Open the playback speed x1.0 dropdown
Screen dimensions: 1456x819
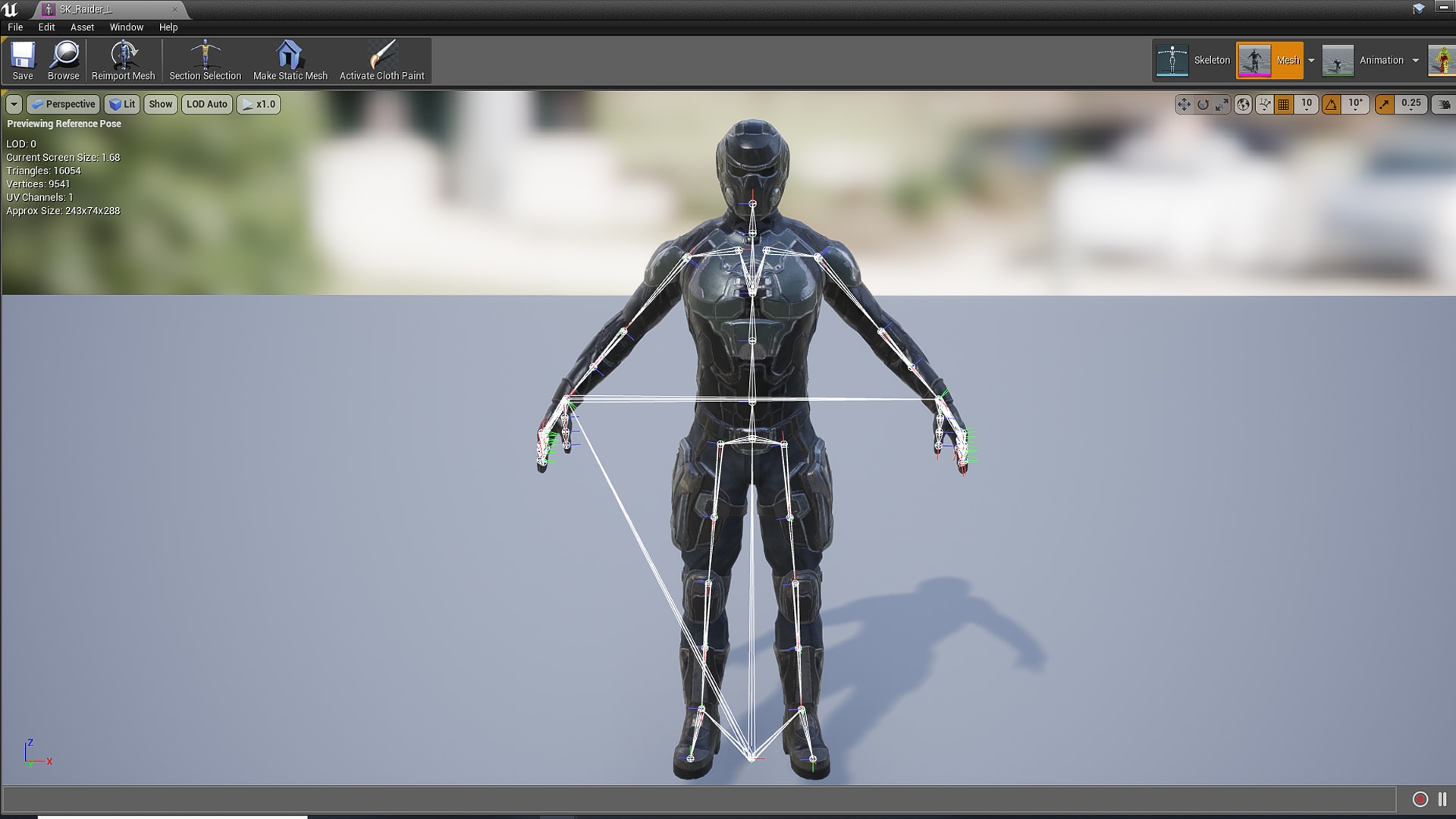click(259, 104)
